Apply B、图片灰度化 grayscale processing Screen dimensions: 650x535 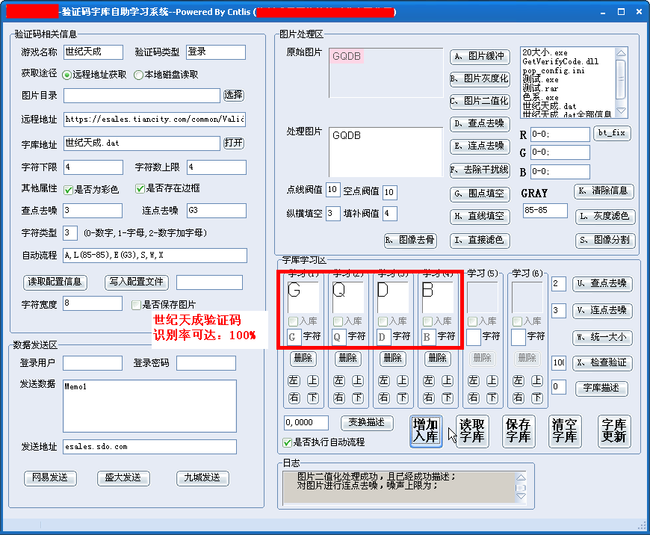coord(480,79)
